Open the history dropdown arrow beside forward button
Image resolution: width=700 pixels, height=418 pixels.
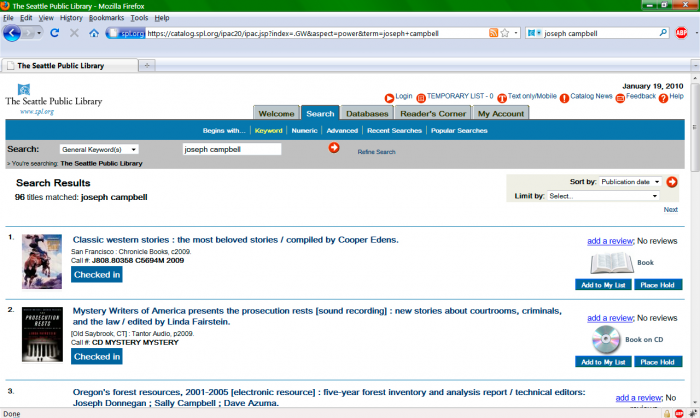pyautogui.click(x=39, y=33)
